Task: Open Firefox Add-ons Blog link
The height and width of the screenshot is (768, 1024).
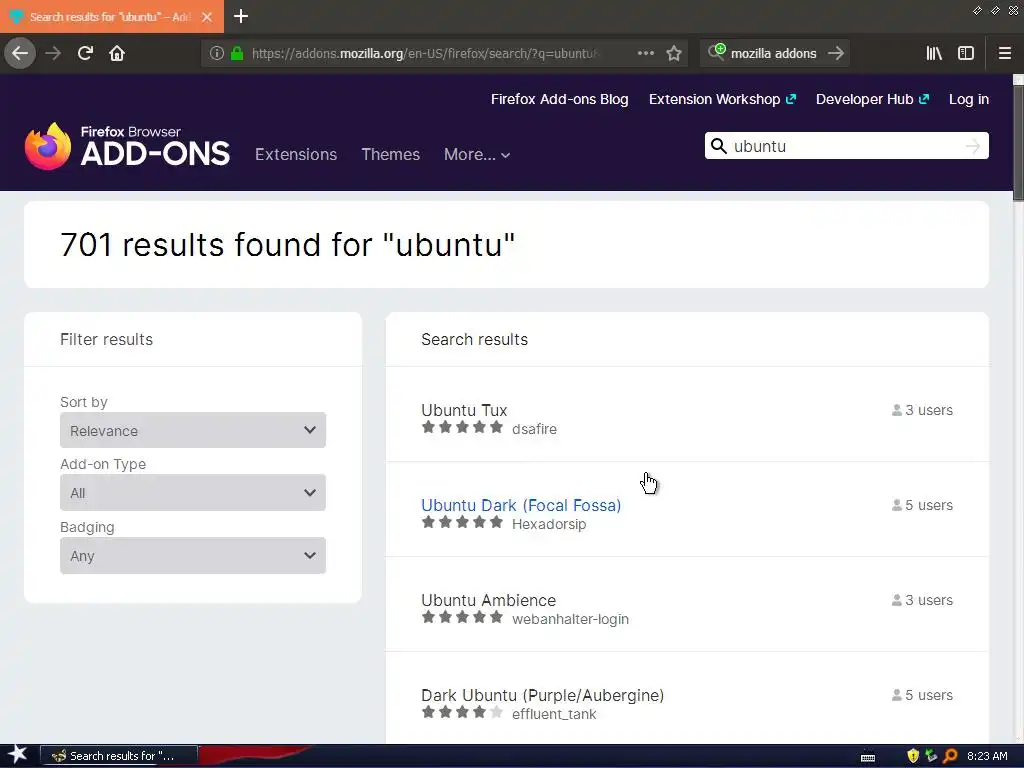Action: (x=560, y=99)
